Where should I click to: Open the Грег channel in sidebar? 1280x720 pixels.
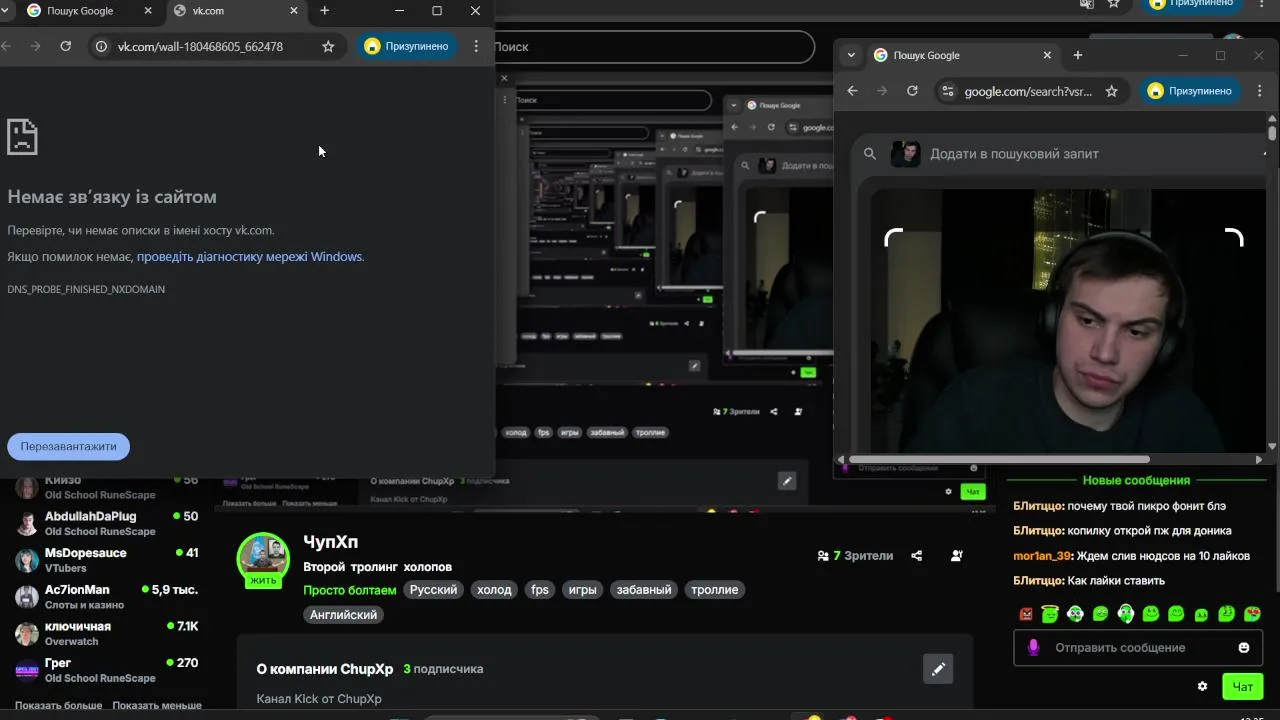(x=107, y=670)
